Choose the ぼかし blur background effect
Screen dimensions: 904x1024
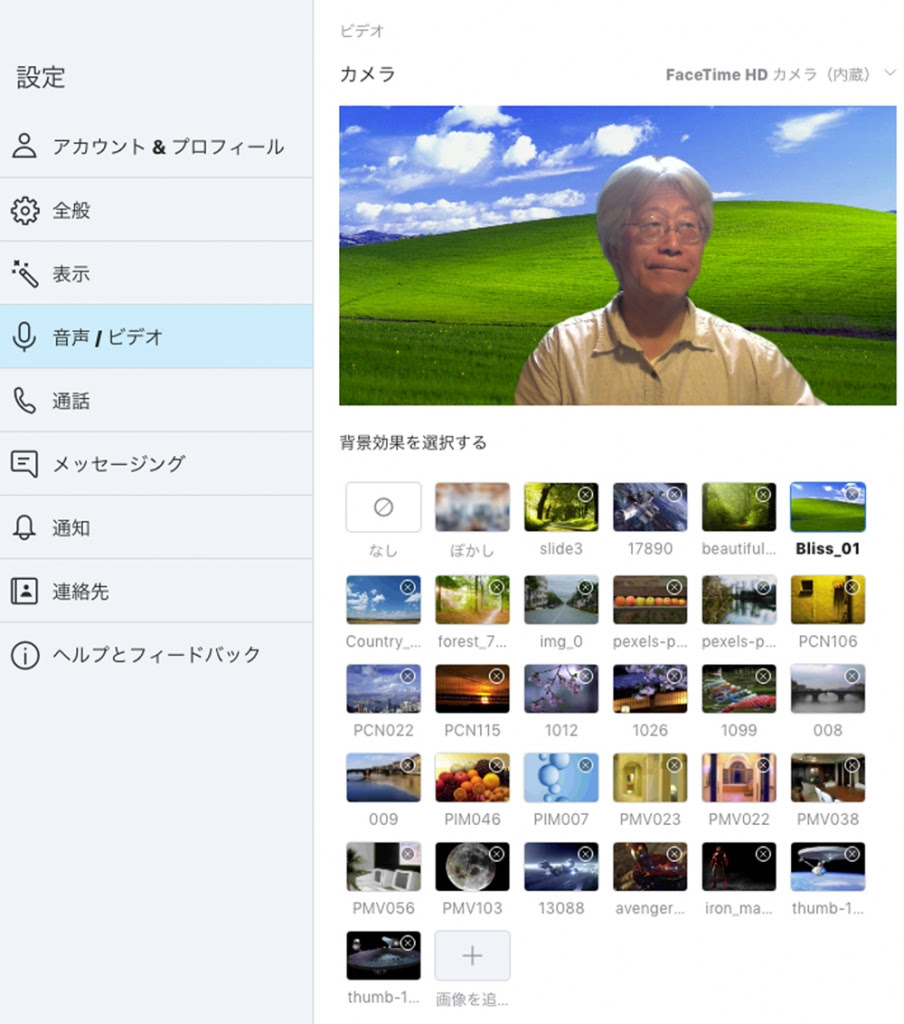472,507
